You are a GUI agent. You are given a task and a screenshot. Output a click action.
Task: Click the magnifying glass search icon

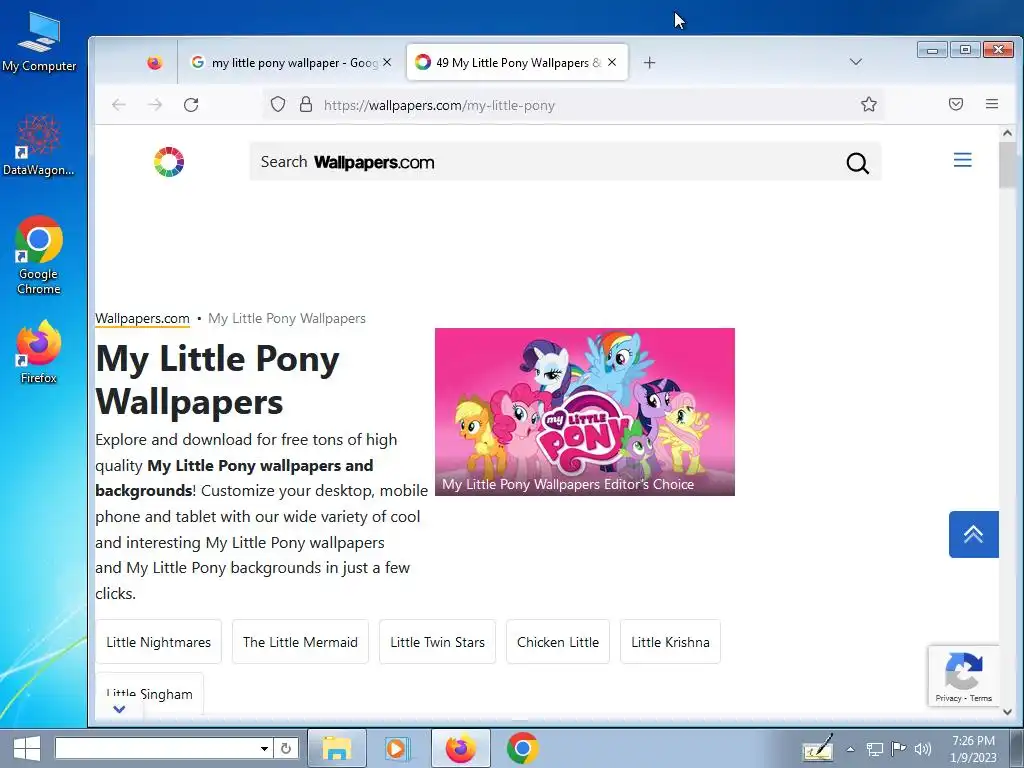click(857, 163)
